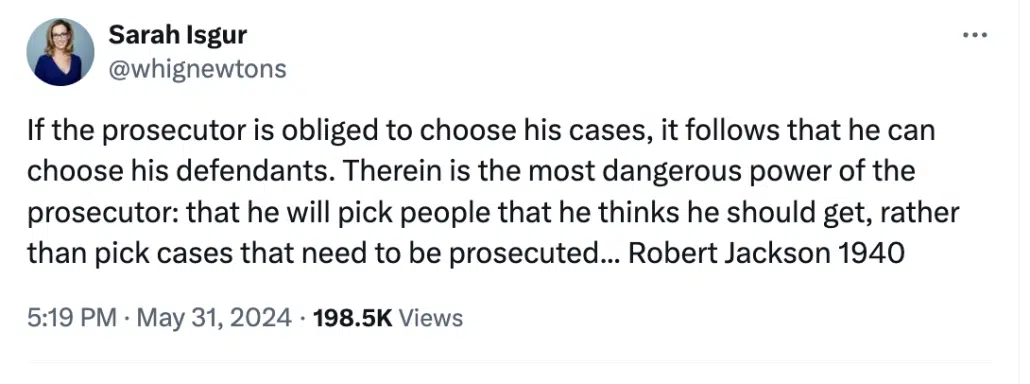Open Sarah Isgur's profile avatar photo
Image resolution: width=1030 pixels, height=384 pixels.
click(x=60, y=52)
